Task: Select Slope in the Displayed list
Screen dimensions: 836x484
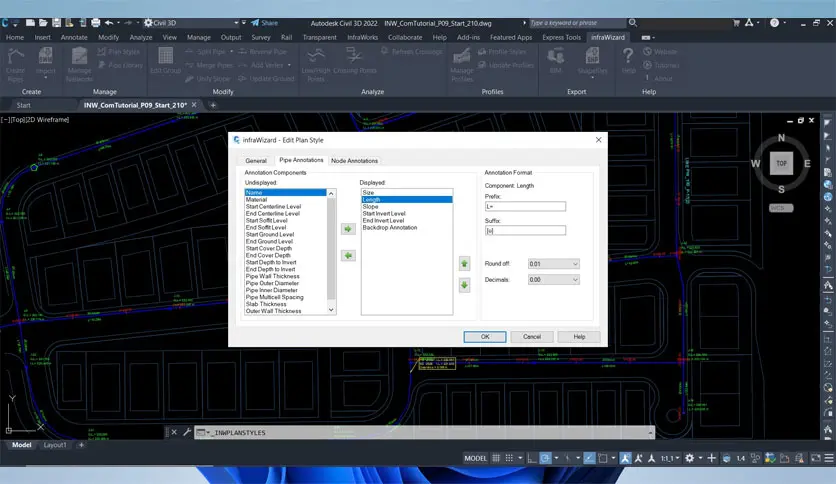Action: click(x=407, y=206)
